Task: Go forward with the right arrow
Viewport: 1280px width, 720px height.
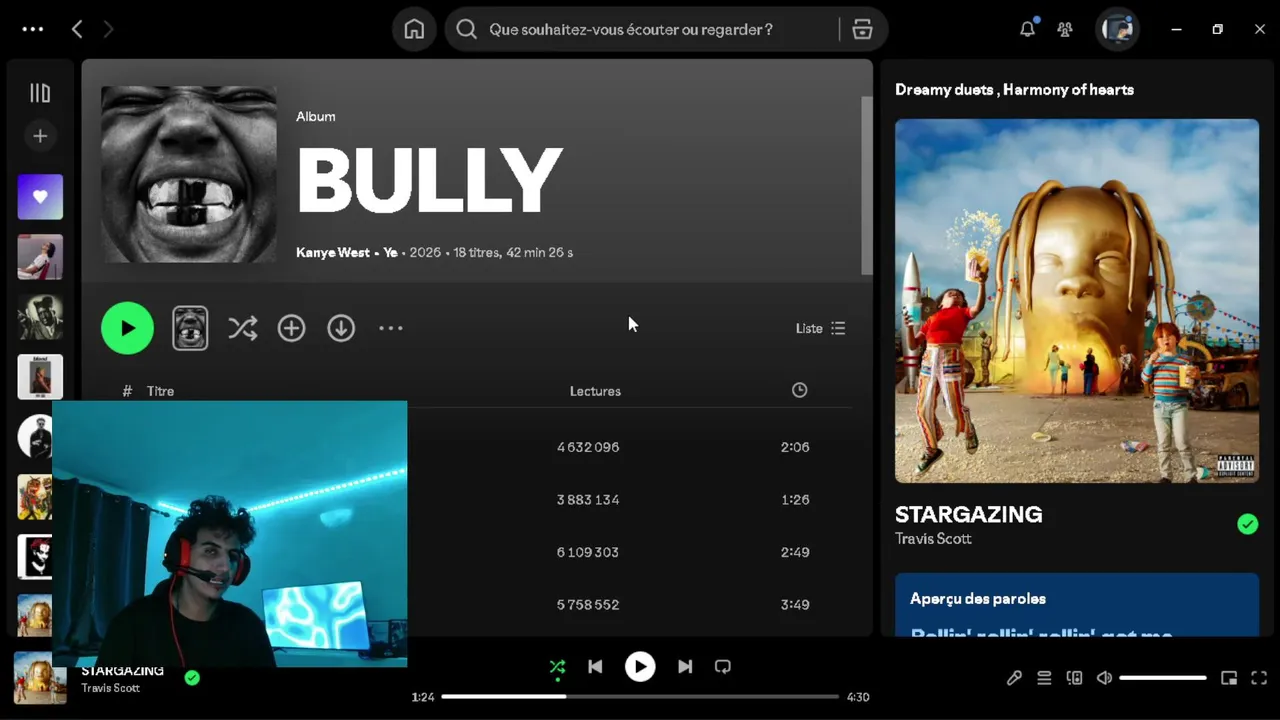Action: (x=108, y=29)
